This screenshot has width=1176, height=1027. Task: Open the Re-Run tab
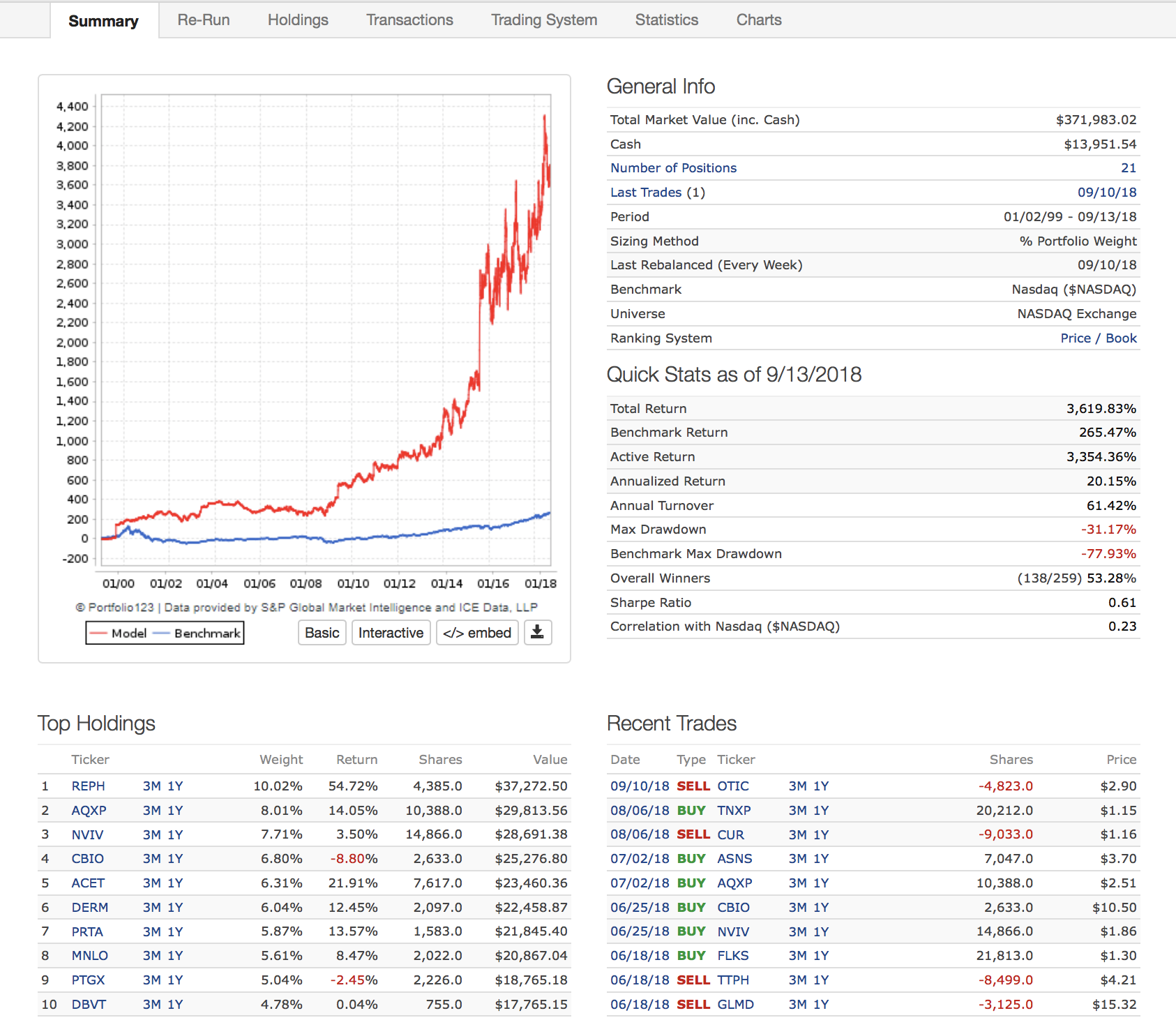point(203,20)
